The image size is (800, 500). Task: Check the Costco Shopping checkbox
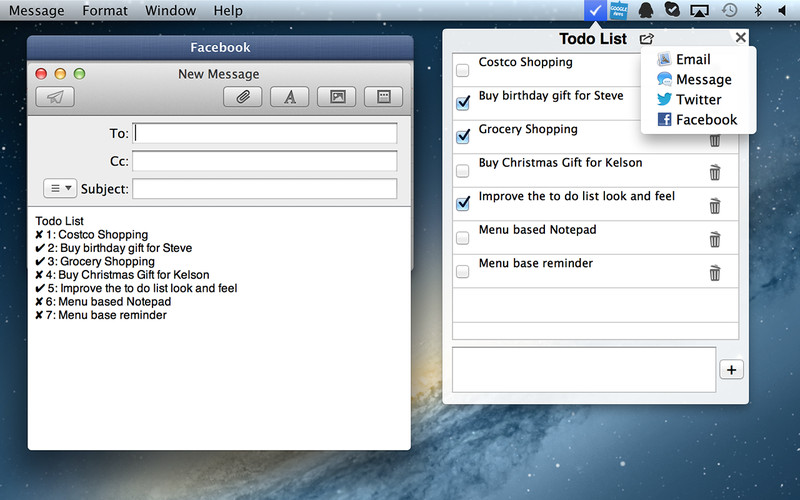click(x=462, y=70)
